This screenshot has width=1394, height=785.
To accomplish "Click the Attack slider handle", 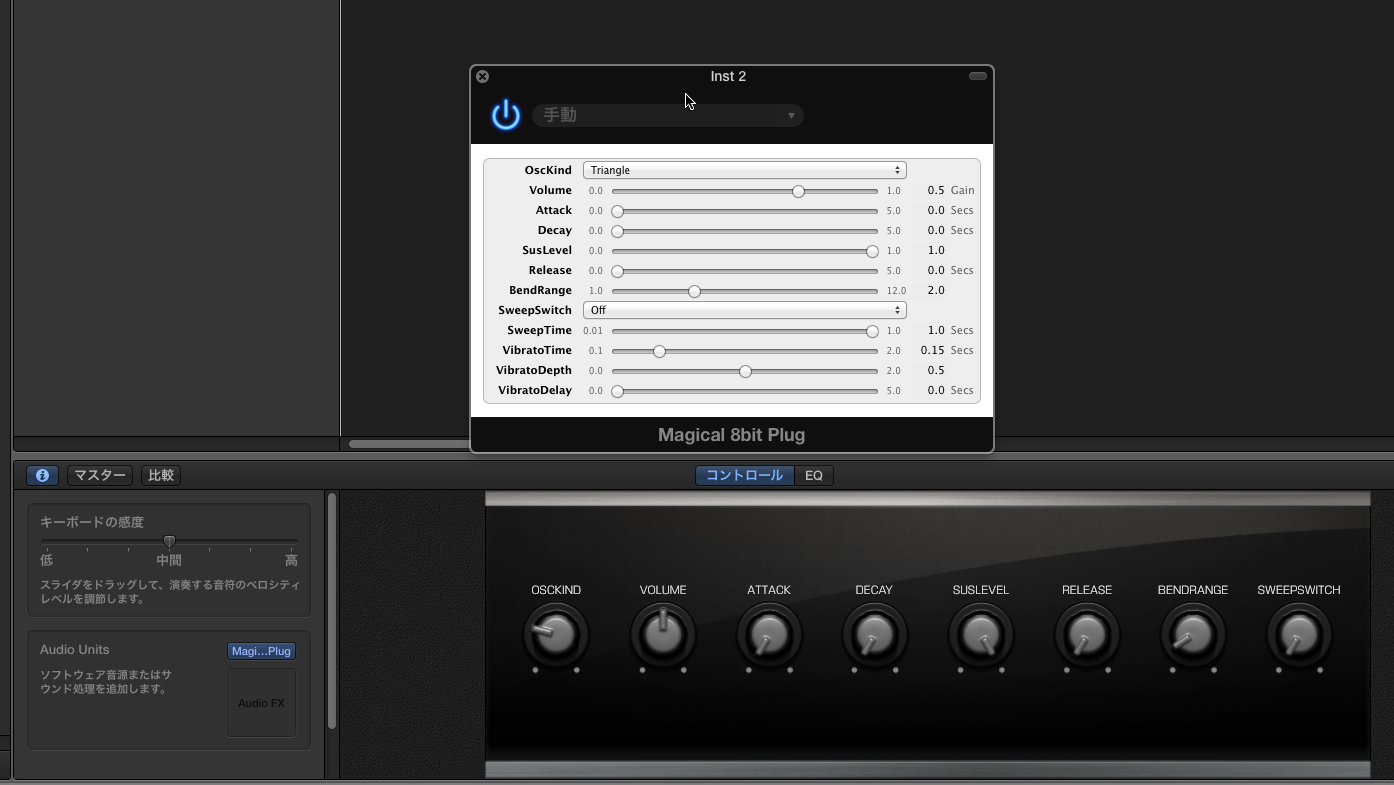I will coord(618,211).
